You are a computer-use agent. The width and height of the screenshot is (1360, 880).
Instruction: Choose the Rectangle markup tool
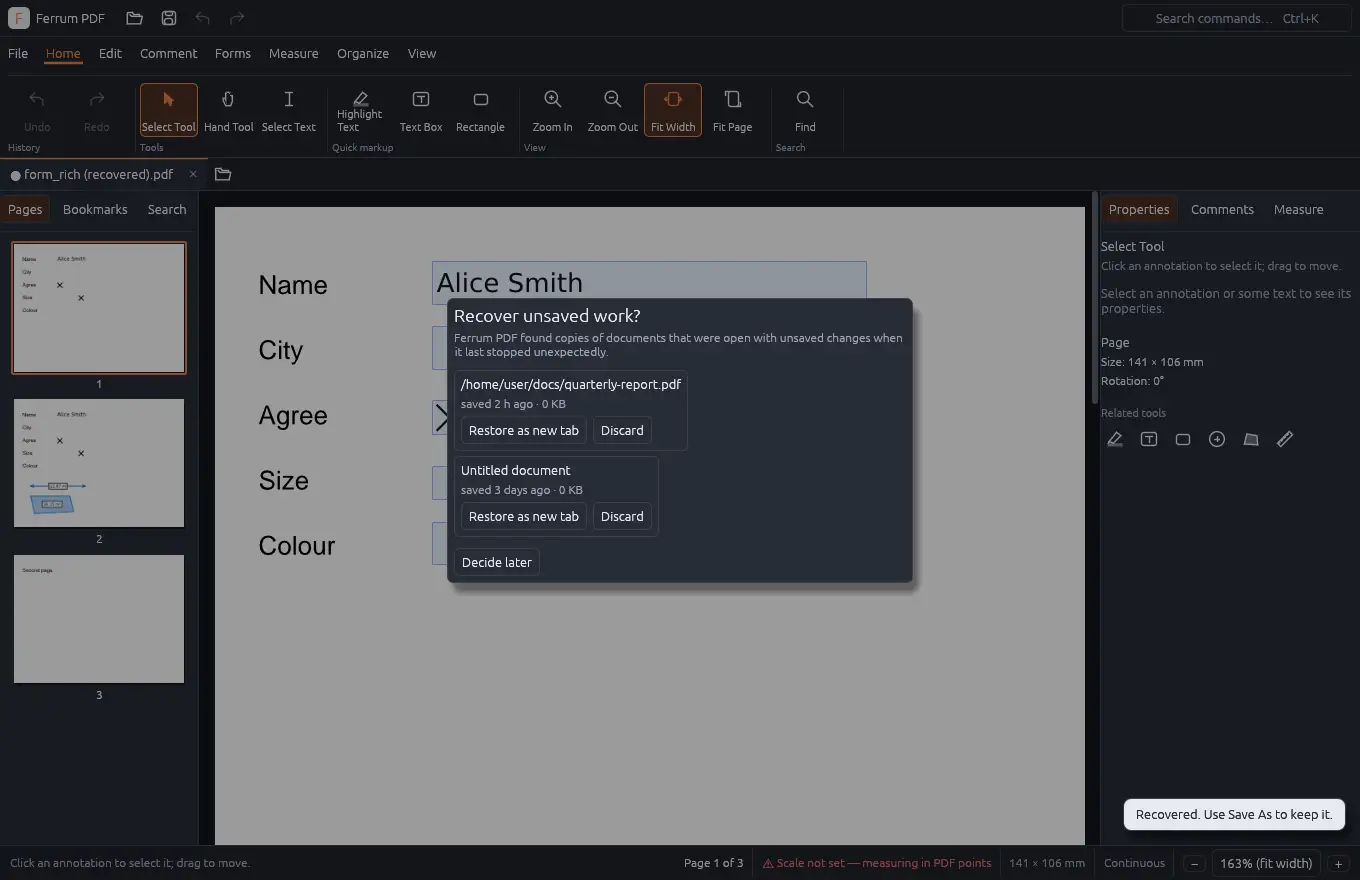pyautogui.click(x=480, y=110)
